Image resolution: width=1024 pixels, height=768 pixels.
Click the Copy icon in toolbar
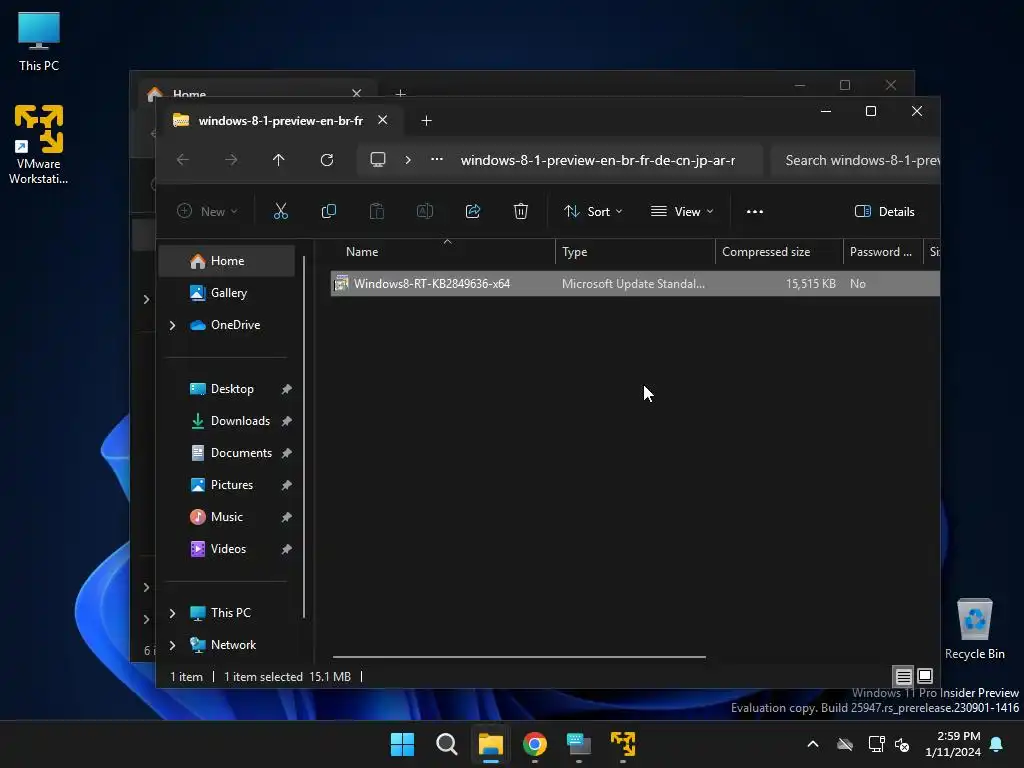328,211
